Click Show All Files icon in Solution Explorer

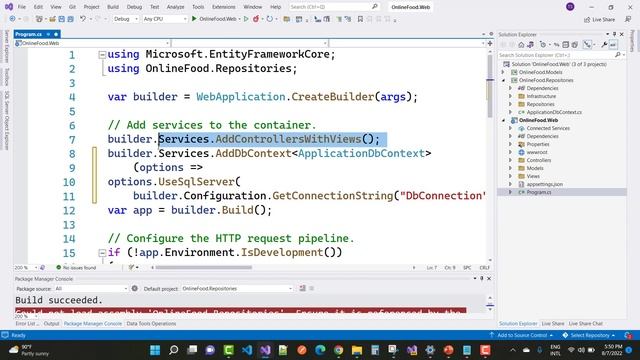tap(575, 45)
